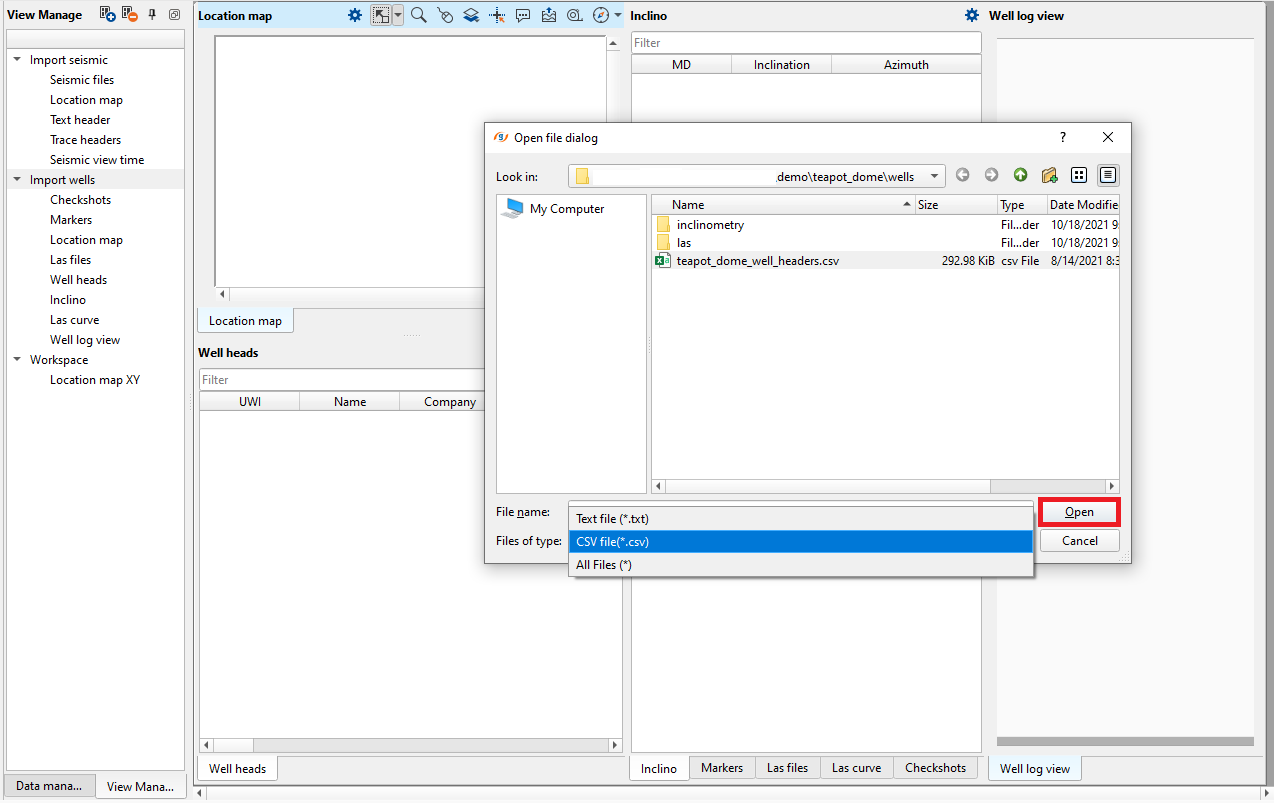Open the Look in folder dropdown

pyautogui.click(x=934, y=175)
